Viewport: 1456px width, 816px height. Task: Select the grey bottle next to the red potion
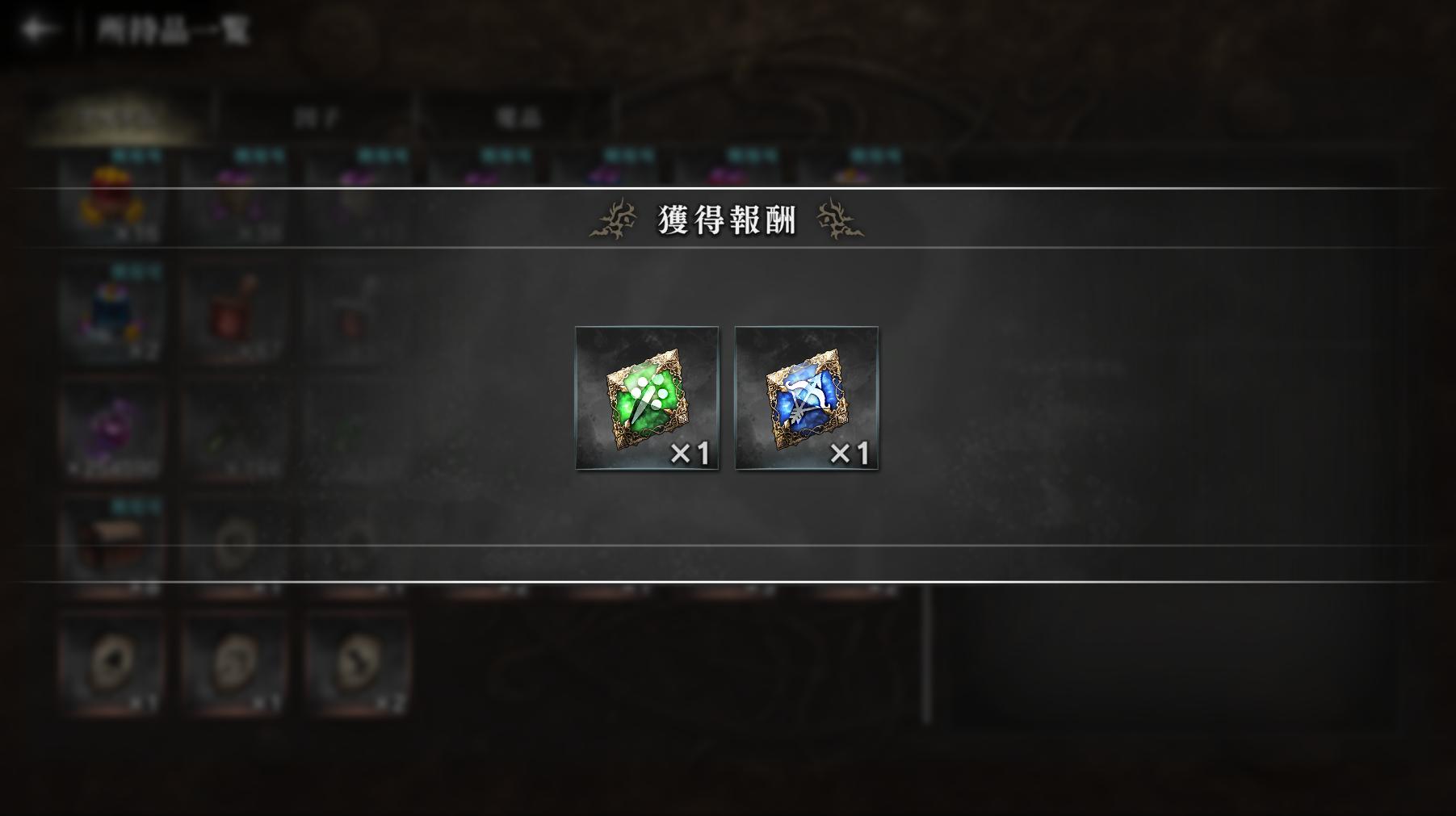[359, 312]
